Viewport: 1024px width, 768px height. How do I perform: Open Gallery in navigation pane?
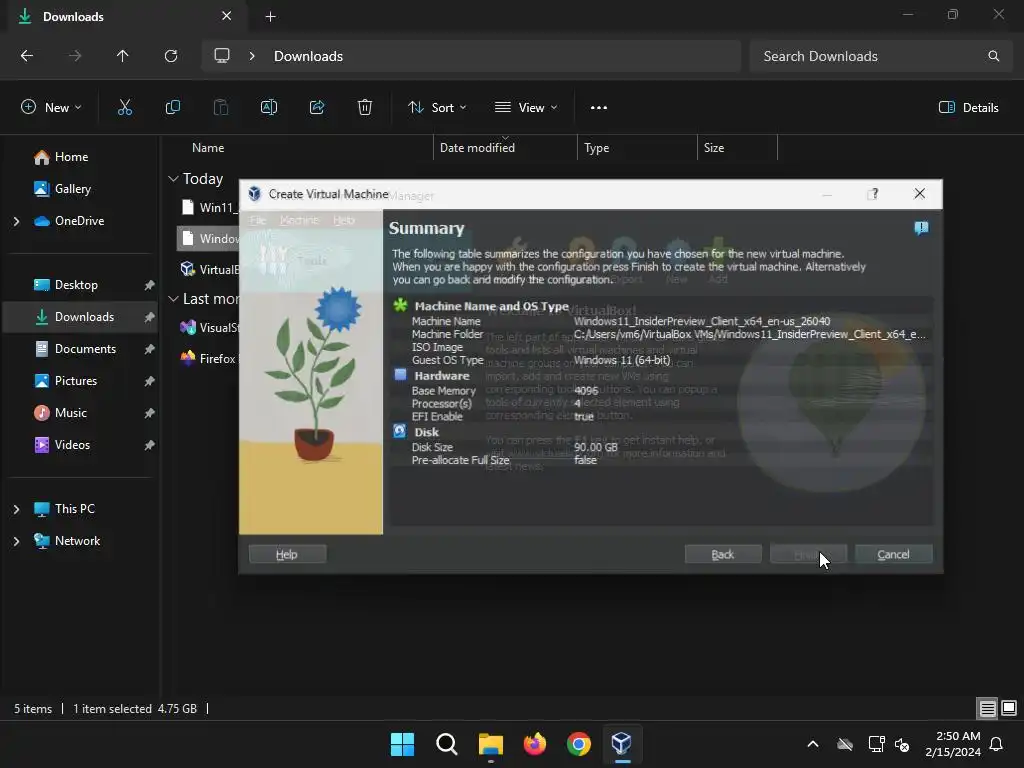(63, 189)
